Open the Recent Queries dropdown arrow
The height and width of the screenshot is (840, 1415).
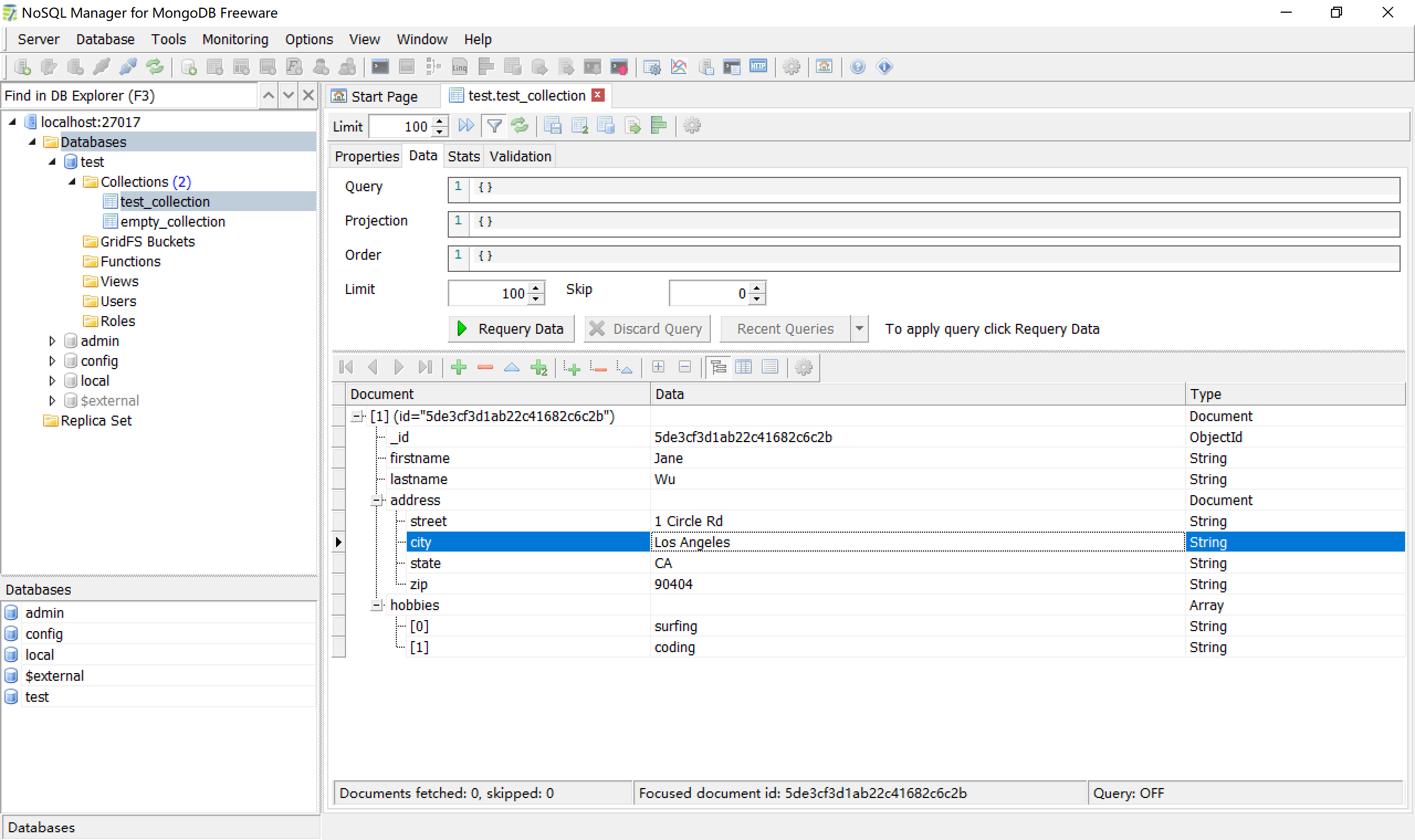858,329
